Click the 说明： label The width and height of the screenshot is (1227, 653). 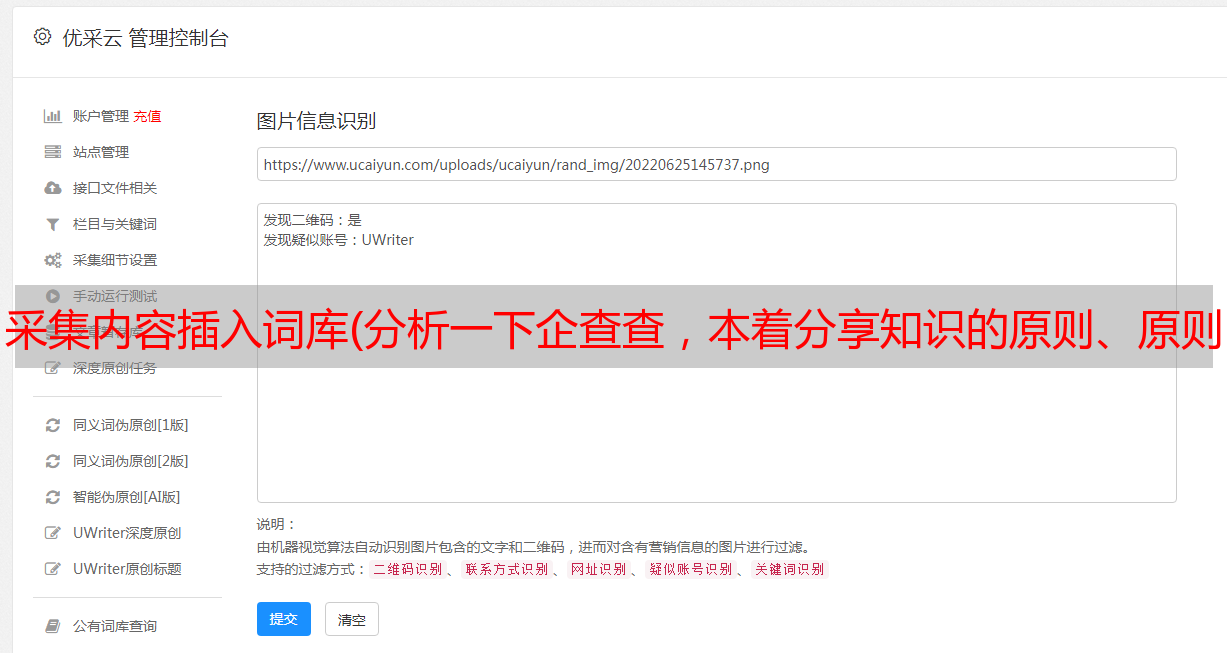coord(276,524)
